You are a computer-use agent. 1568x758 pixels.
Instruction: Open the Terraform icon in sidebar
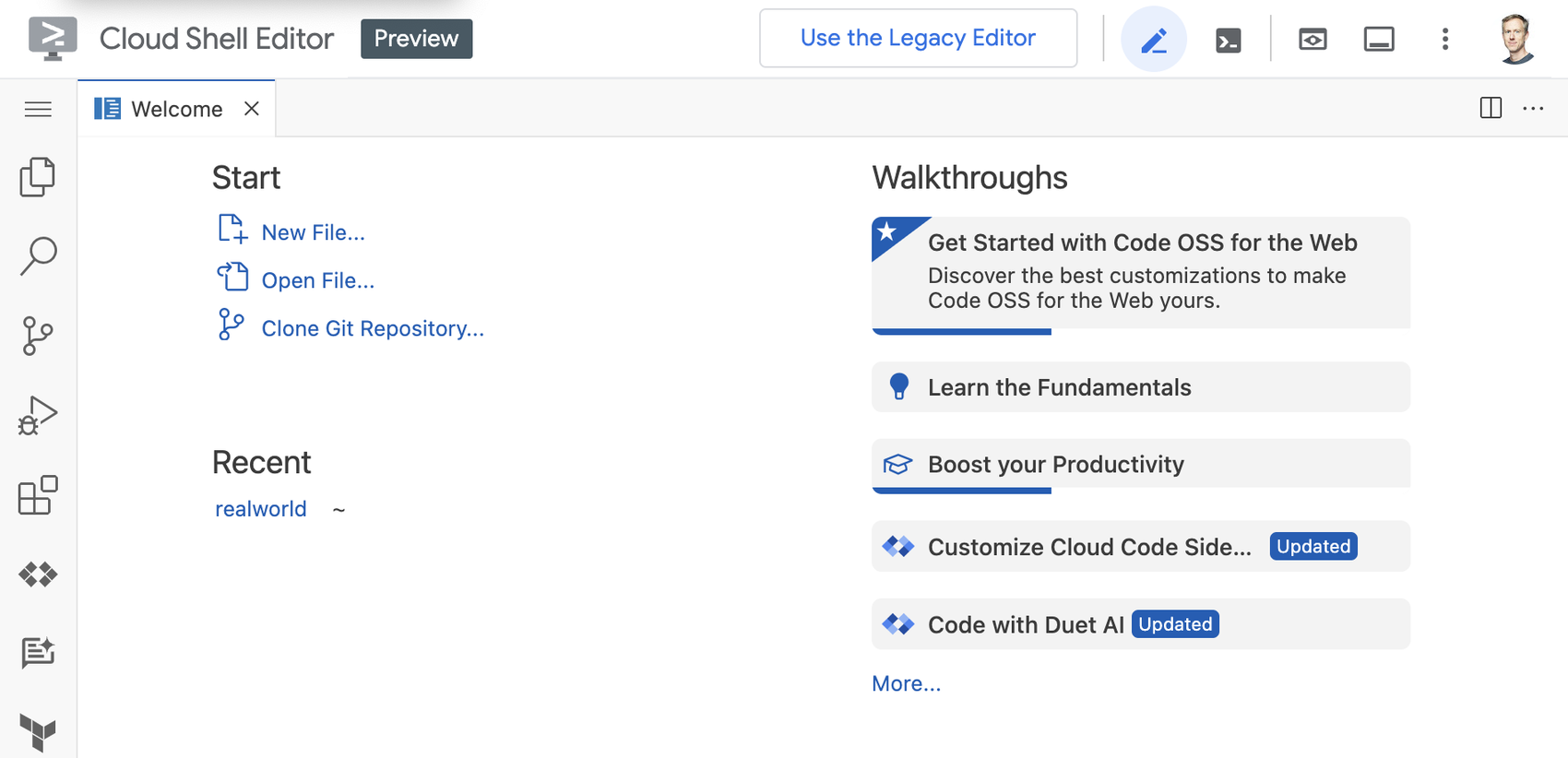[38, 733]
